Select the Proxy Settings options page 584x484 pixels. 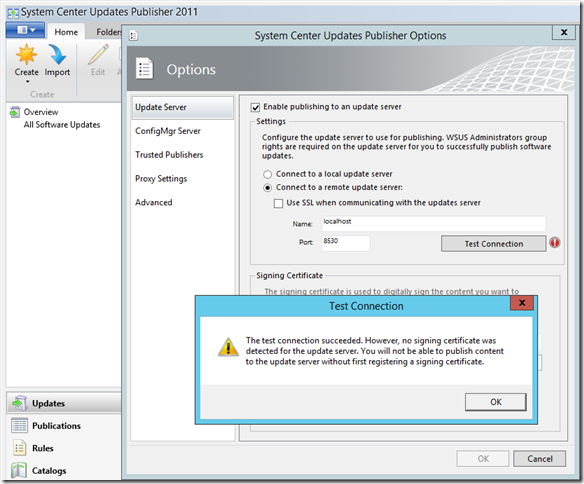(182, 179)
